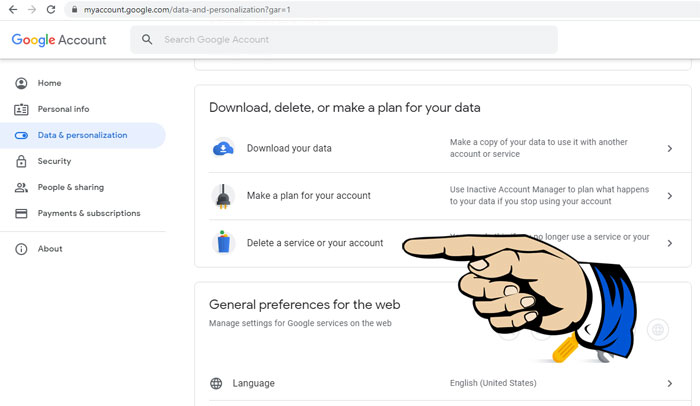Click the trash bin delete icon
The width and height of the screenshot is (700, 406).
click(223, 243)
